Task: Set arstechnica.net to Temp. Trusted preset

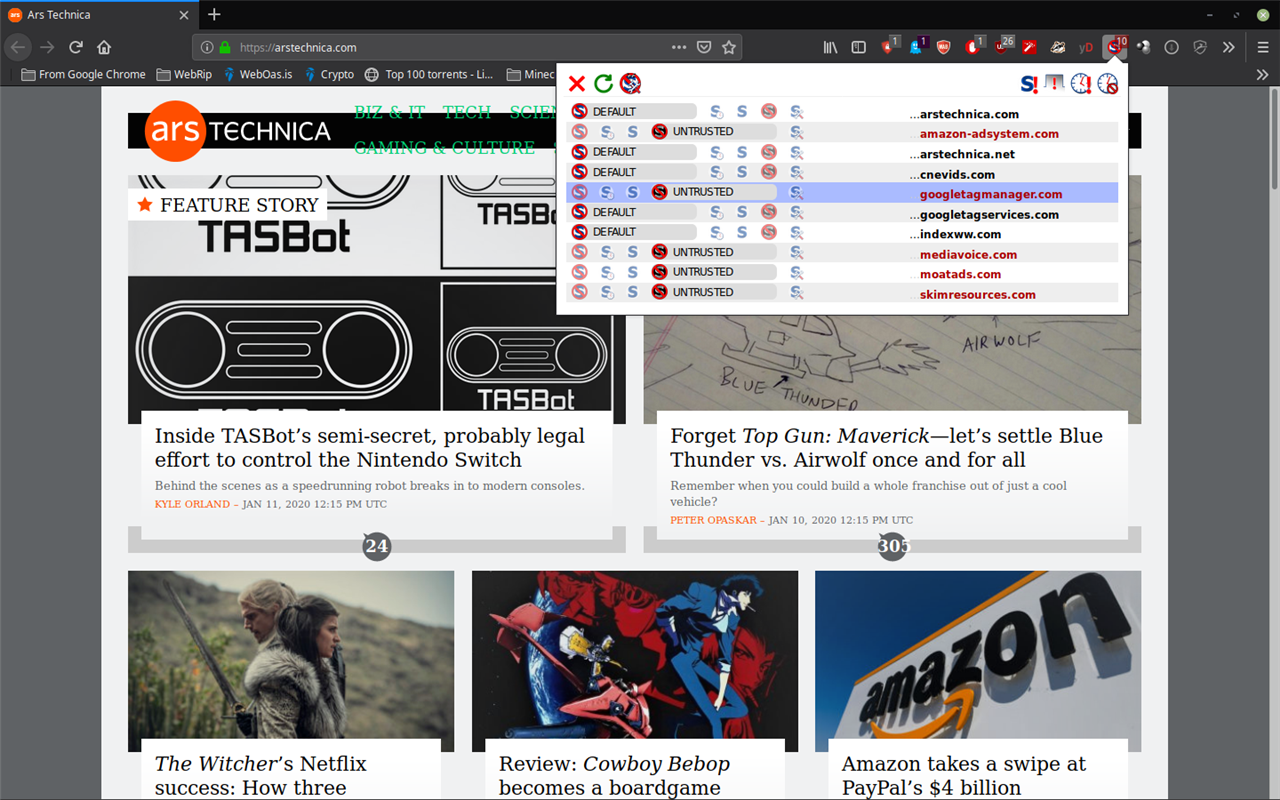Action: [x=716, y=152]
